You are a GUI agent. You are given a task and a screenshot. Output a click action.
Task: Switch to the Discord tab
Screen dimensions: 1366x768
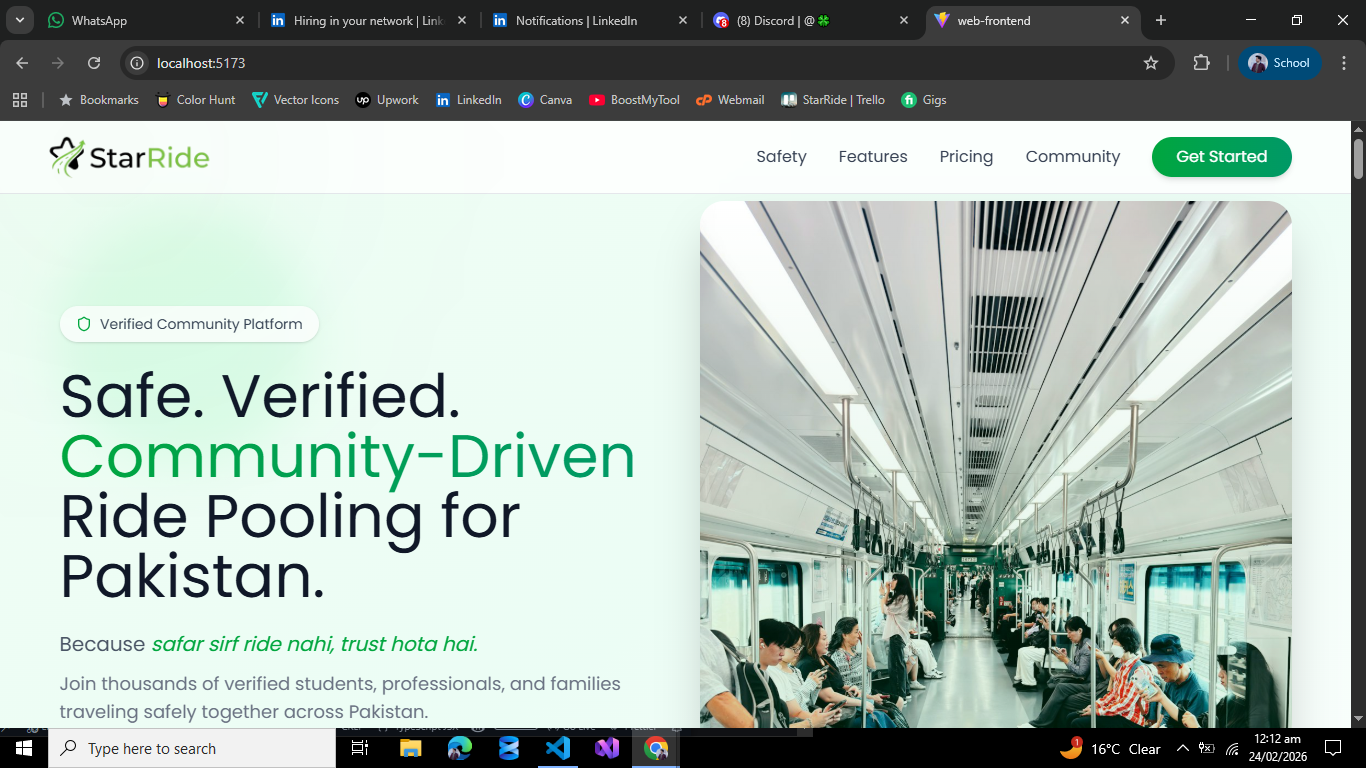click(812, 20)
